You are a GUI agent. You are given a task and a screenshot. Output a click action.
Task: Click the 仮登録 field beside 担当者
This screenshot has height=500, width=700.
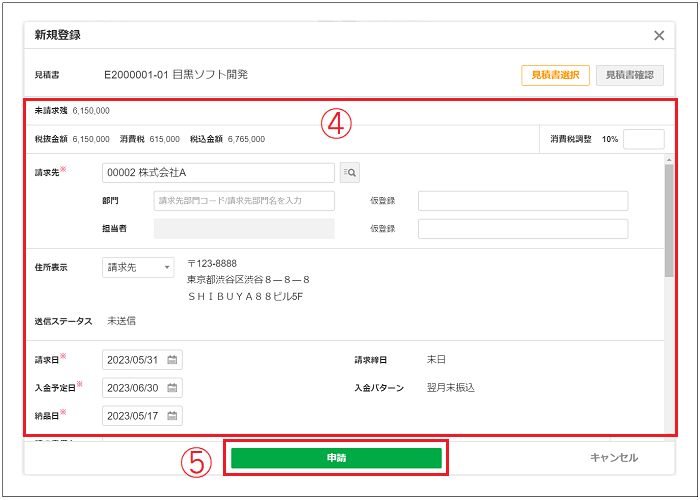[523, 229]
